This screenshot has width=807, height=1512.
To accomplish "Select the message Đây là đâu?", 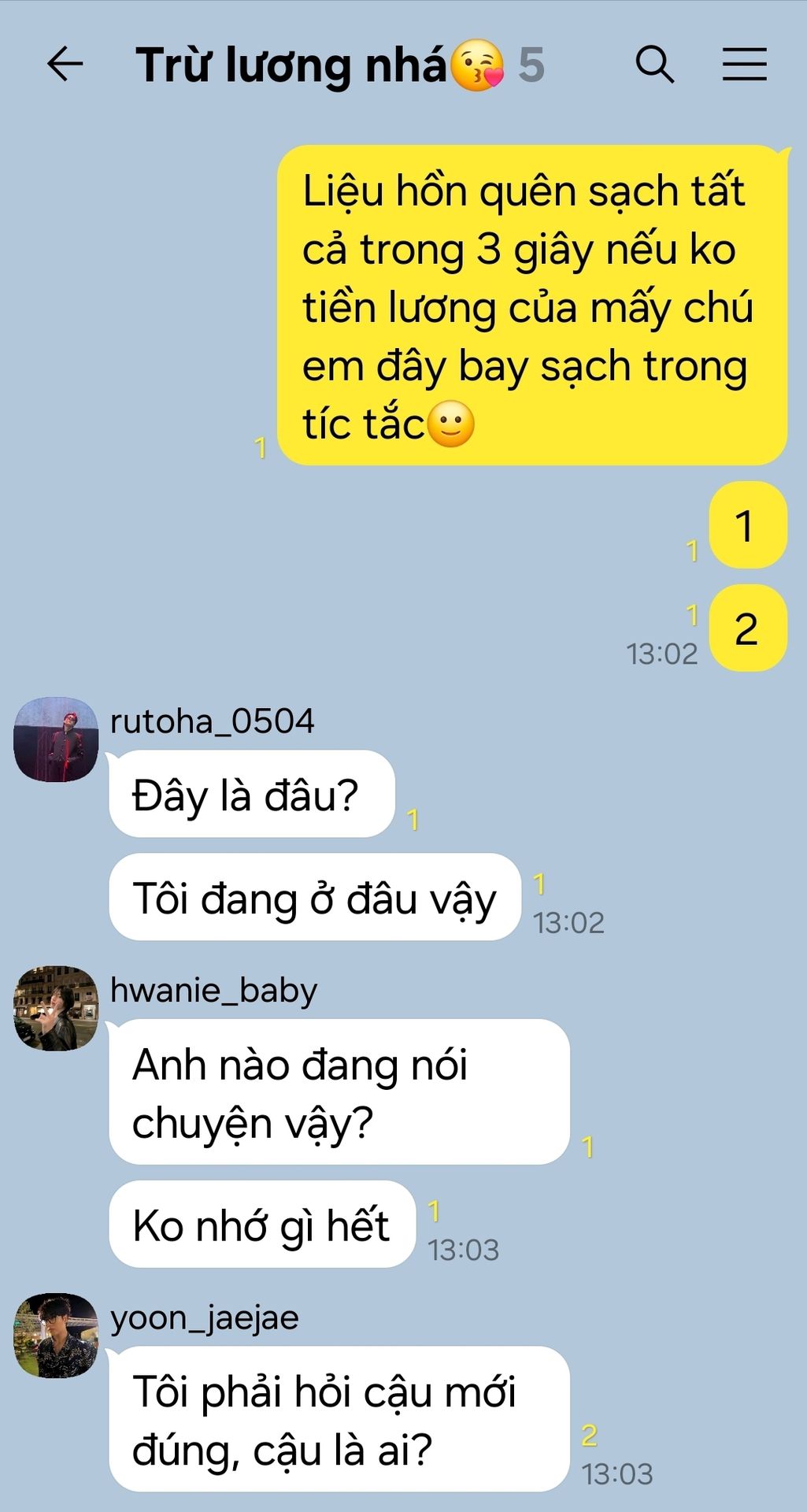I will [x=251, y=794].
